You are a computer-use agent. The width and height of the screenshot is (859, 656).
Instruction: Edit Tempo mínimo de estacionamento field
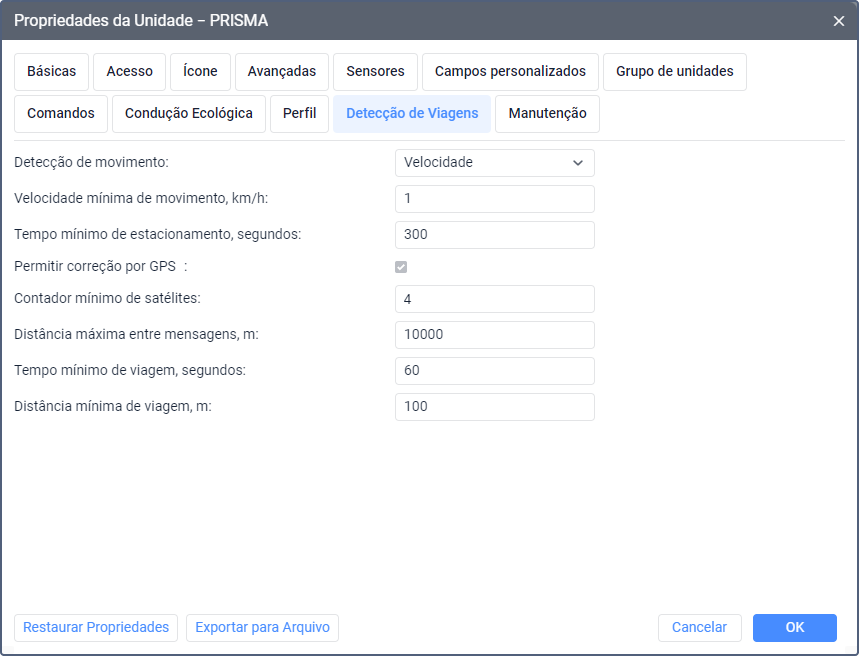click(495, 235)
